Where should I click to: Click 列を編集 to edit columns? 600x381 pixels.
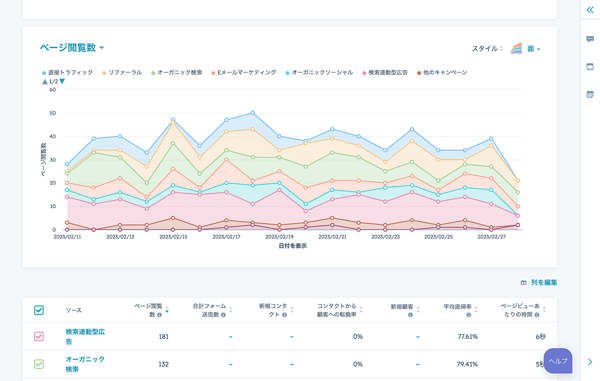point(539,282)
